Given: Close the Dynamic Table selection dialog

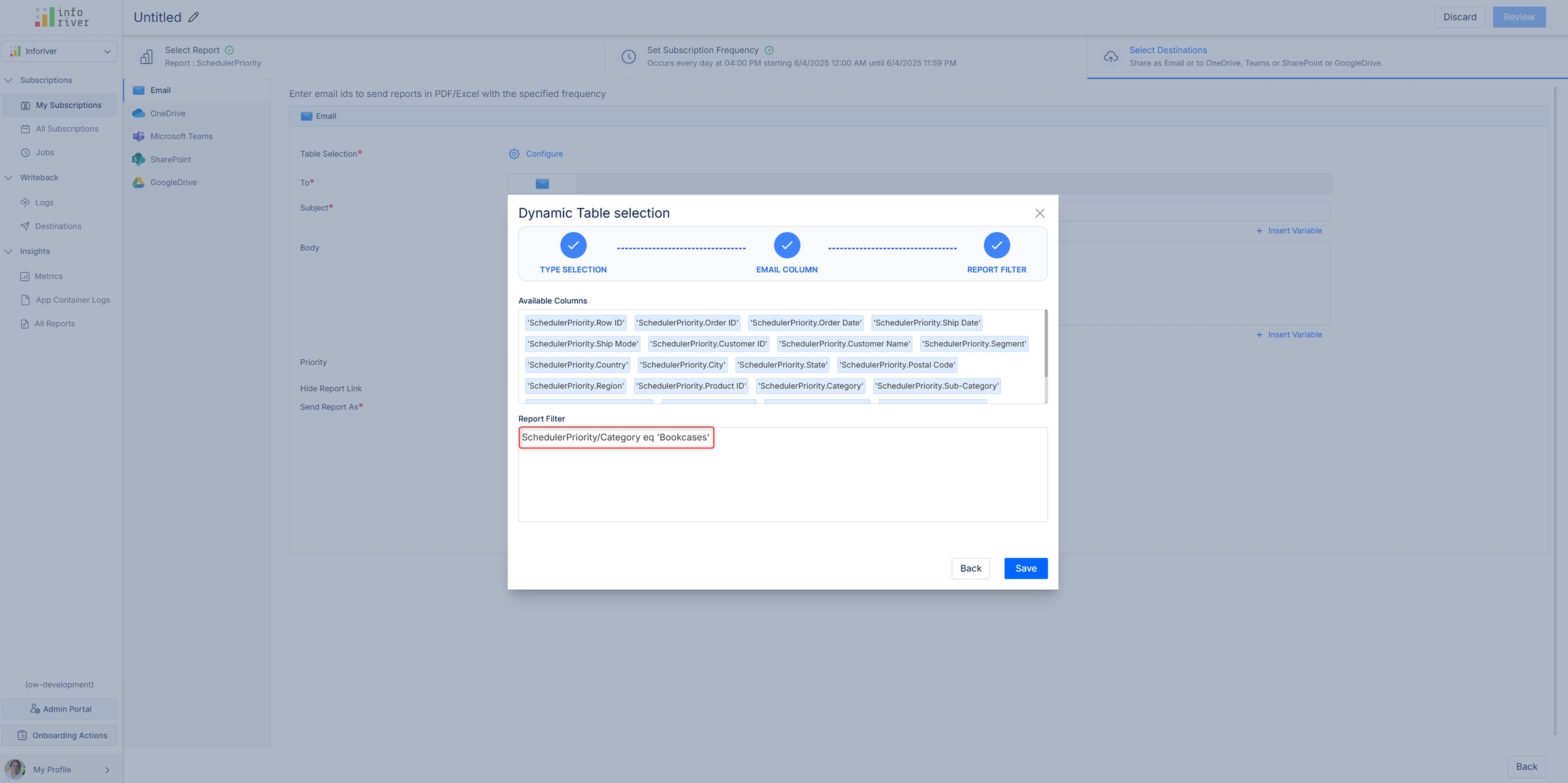Looking at the screenshot, I should 1040,214.
